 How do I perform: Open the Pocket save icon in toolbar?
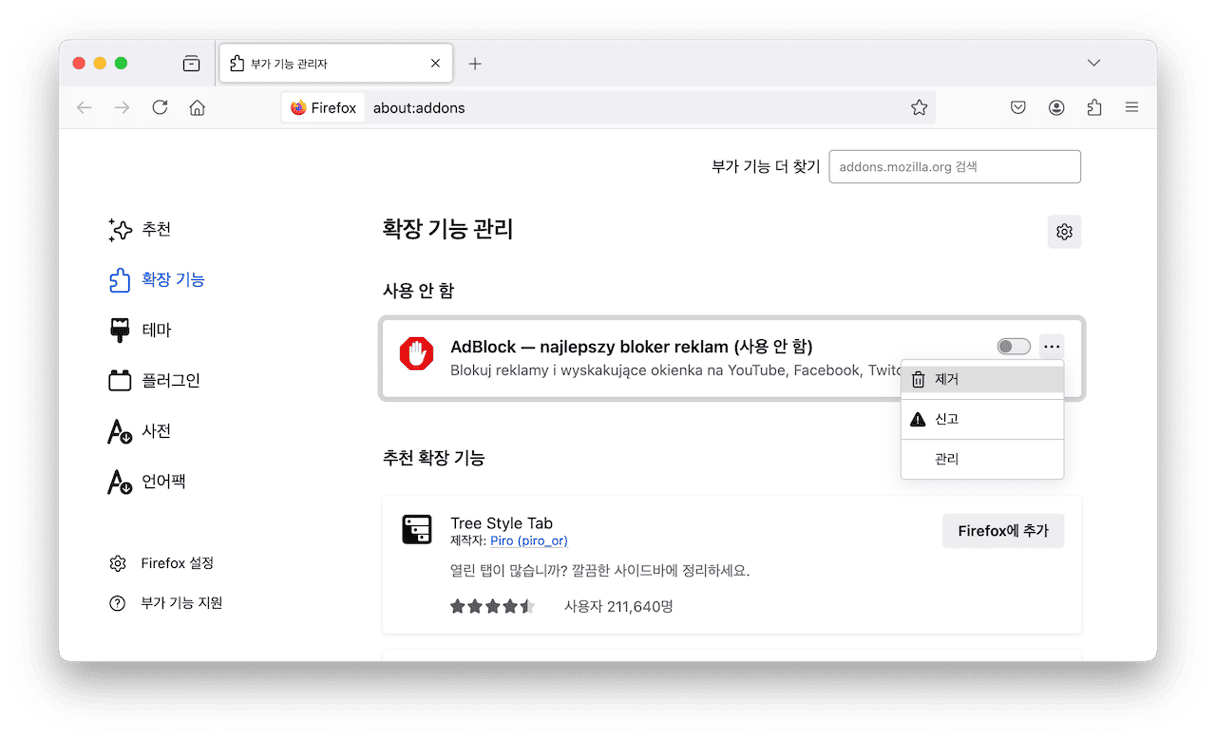pyautogui.click(x=1018, y=108)
